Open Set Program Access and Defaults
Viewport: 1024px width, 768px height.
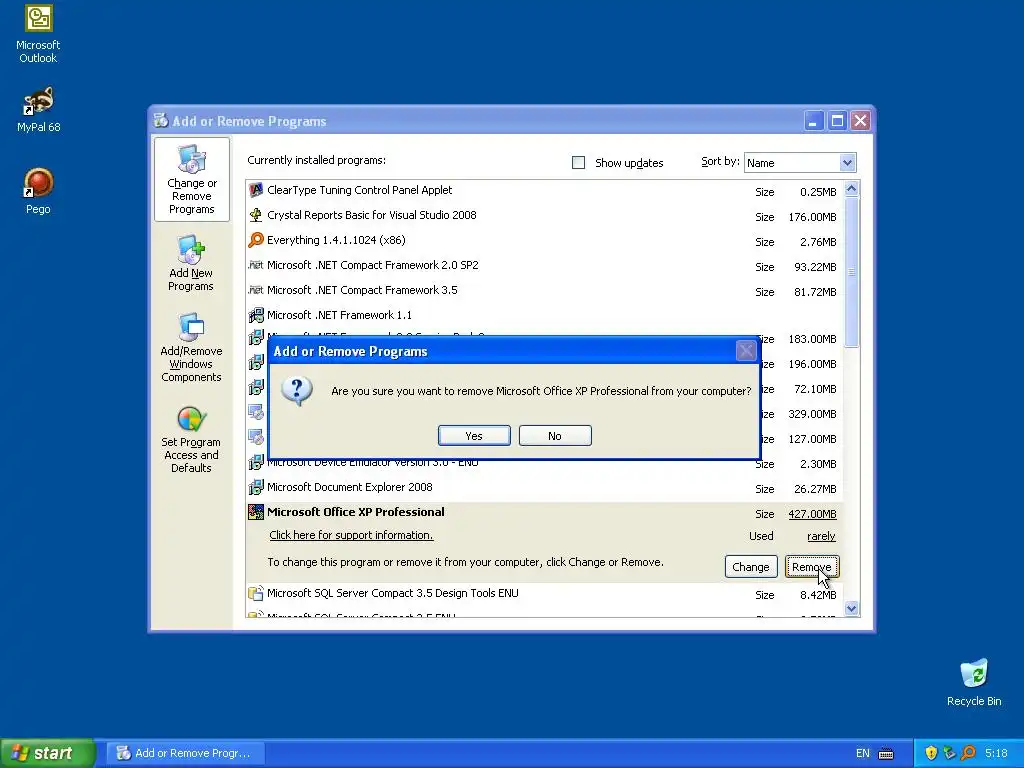(x=191, y=440)
